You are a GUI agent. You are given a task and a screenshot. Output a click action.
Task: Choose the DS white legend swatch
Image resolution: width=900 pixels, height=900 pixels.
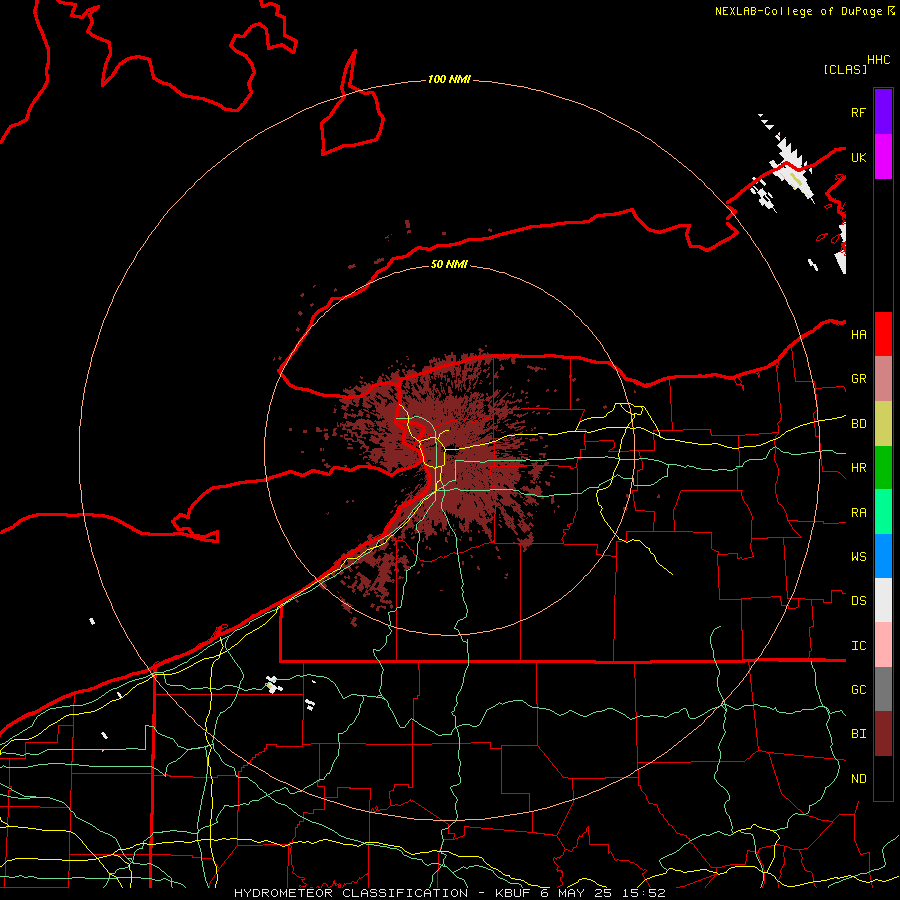pos(883,600)
